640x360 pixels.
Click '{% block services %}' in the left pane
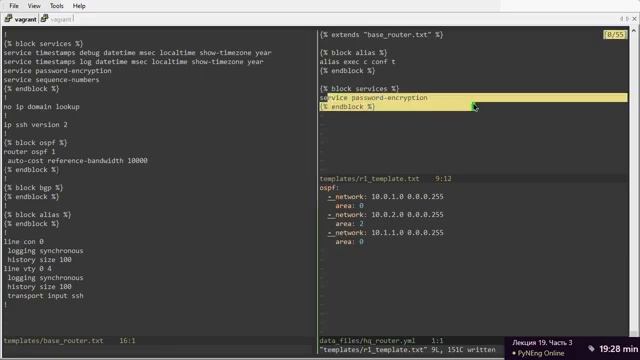[43, 44]
